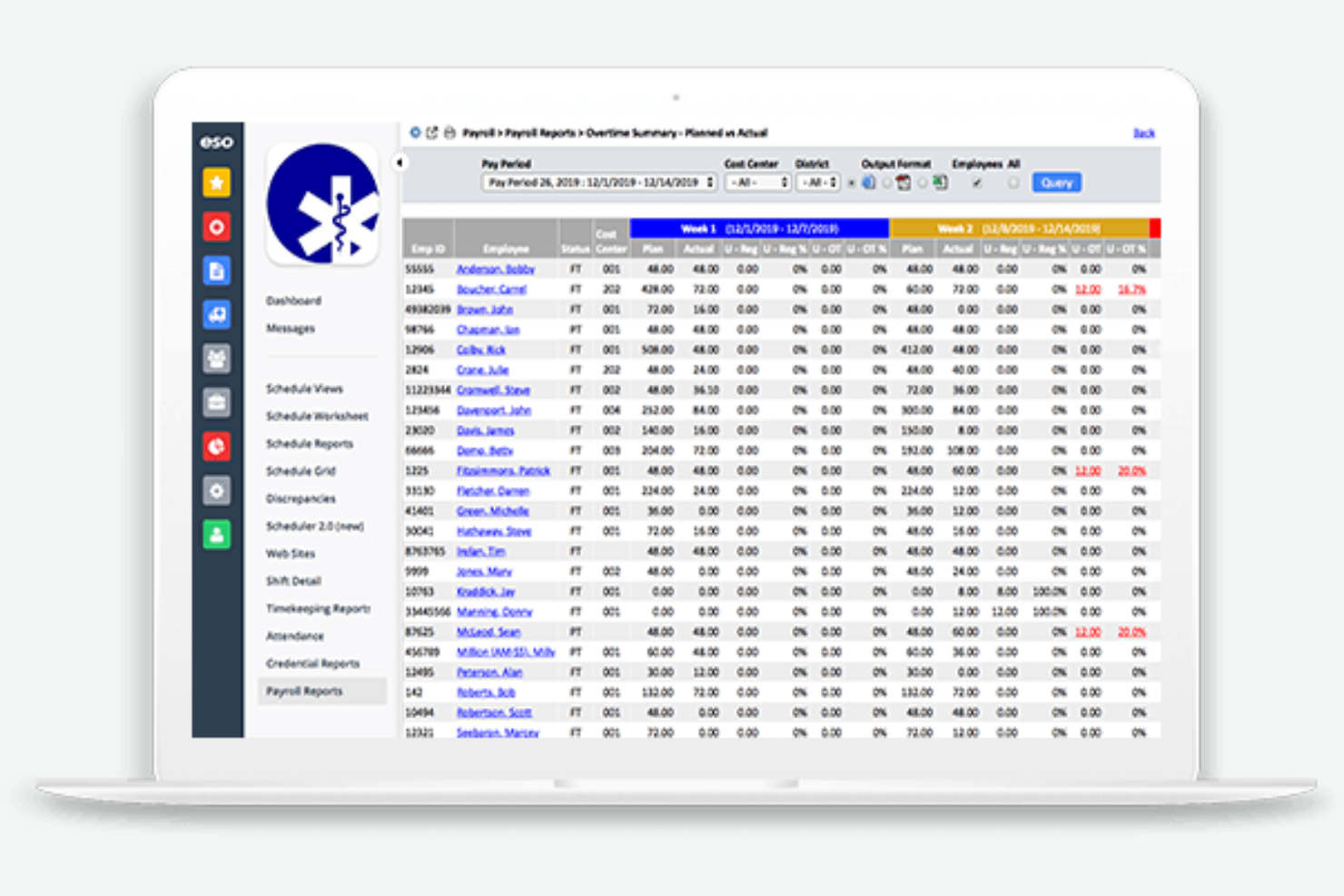The height and width of the screenshot is (896, 1344).
Task: Select the All employees radio button
Action: [x=1013, y=183]
